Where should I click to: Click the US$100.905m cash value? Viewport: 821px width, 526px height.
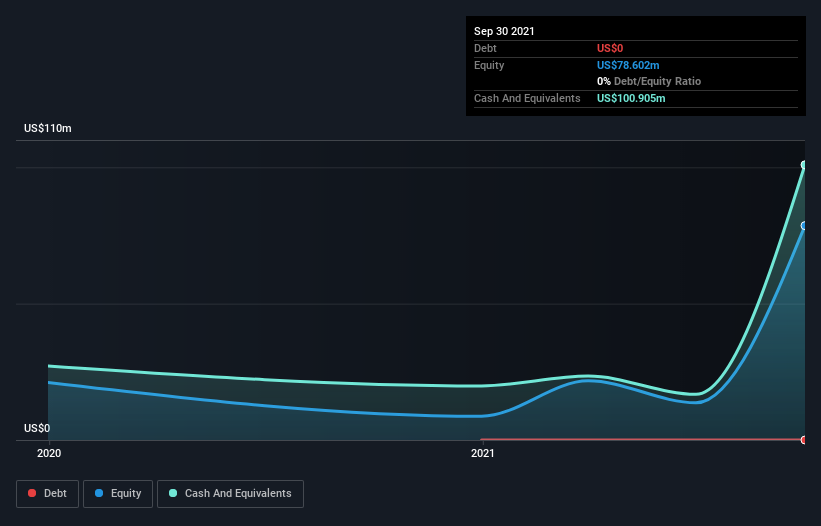pyautogui.click(x=631, y=98)
